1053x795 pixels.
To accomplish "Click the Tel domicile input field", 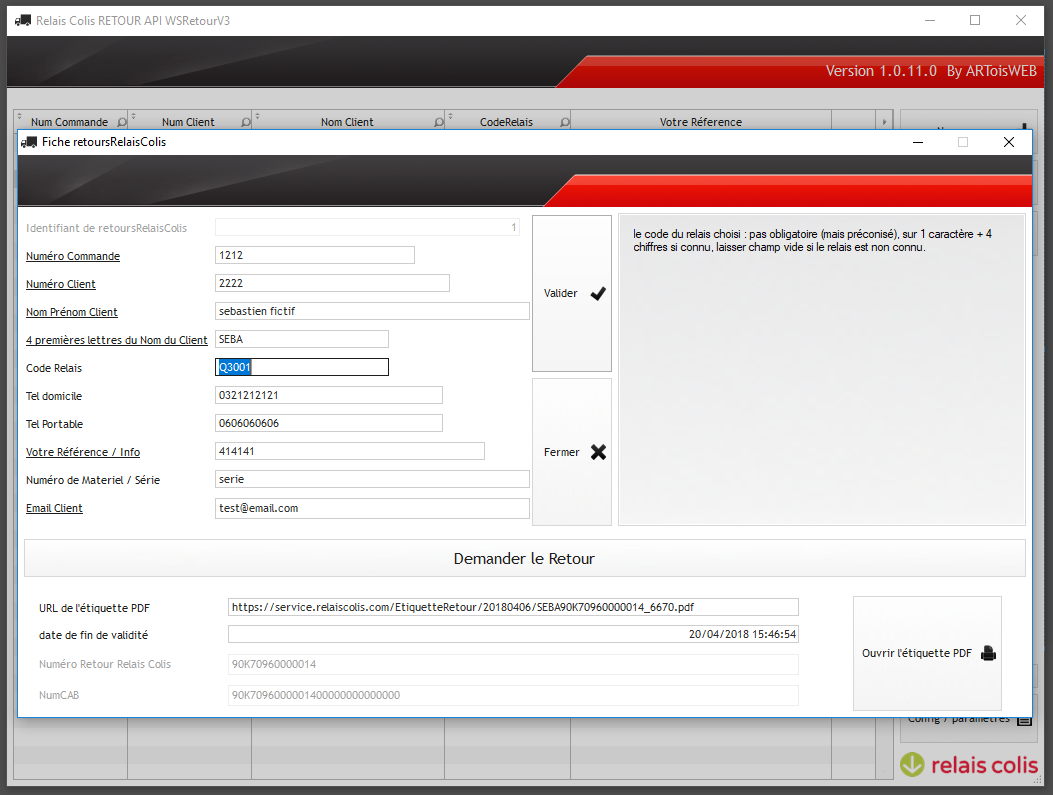I will coord(328,395).
